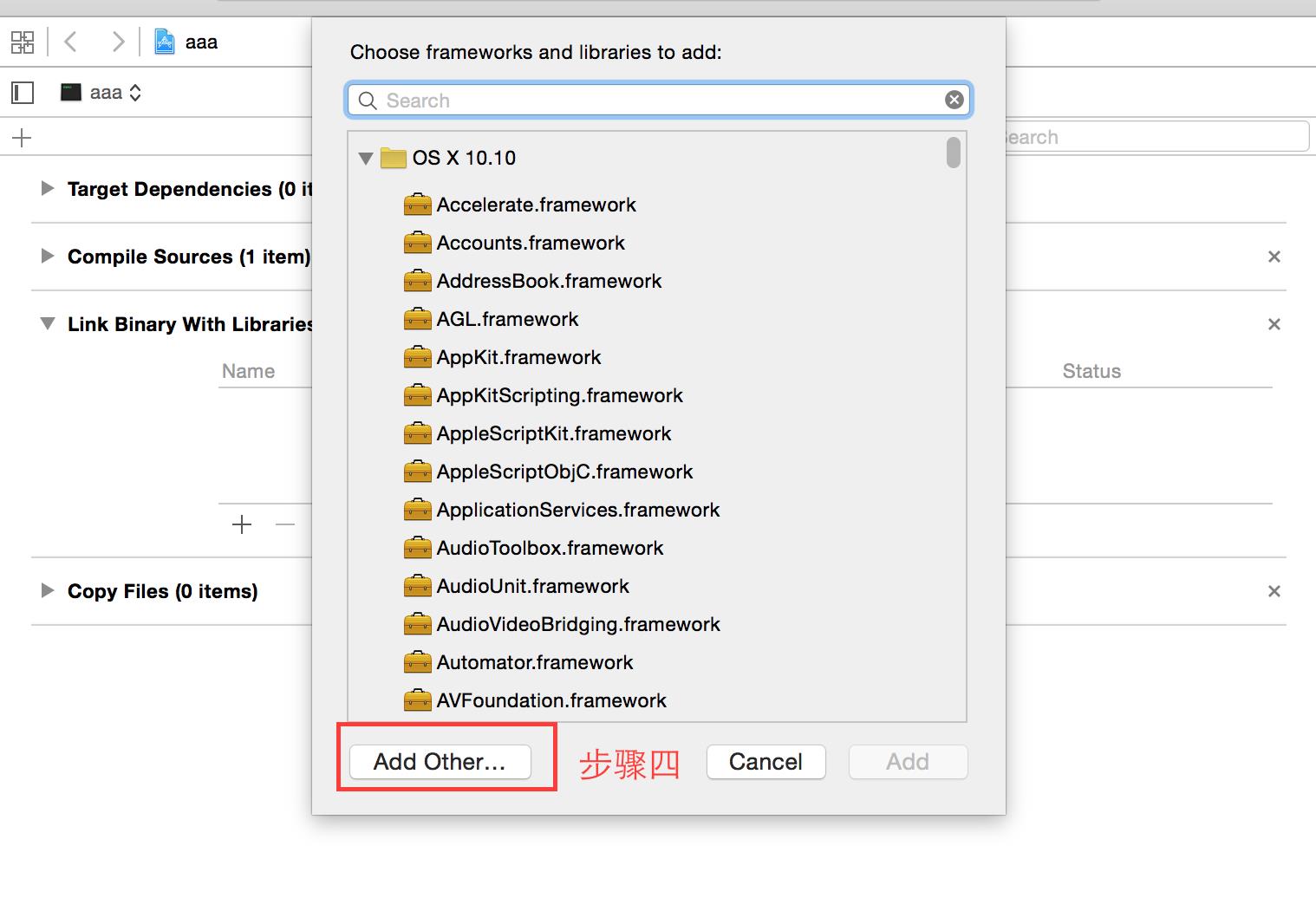
Task: Select AudioUnit.framework
Action: click(x=532, y=586)
